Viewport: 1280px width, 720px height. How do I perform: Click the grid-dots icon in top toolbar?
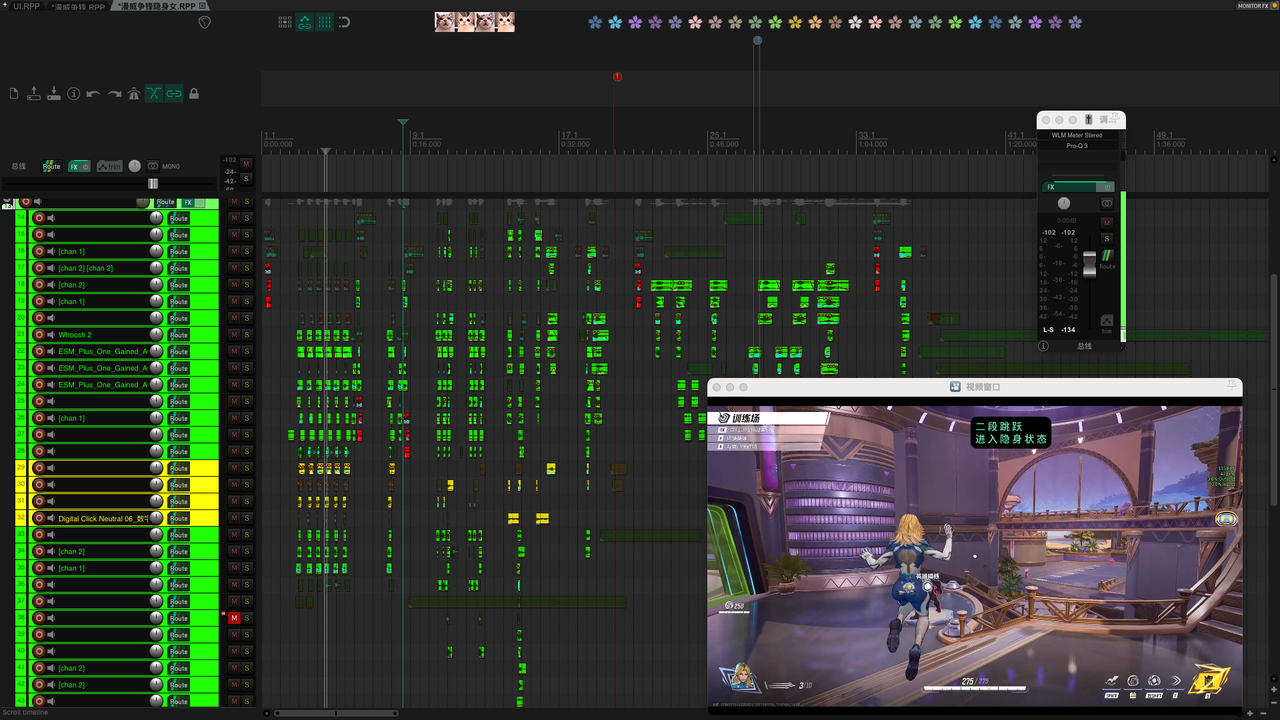point(285,22)
